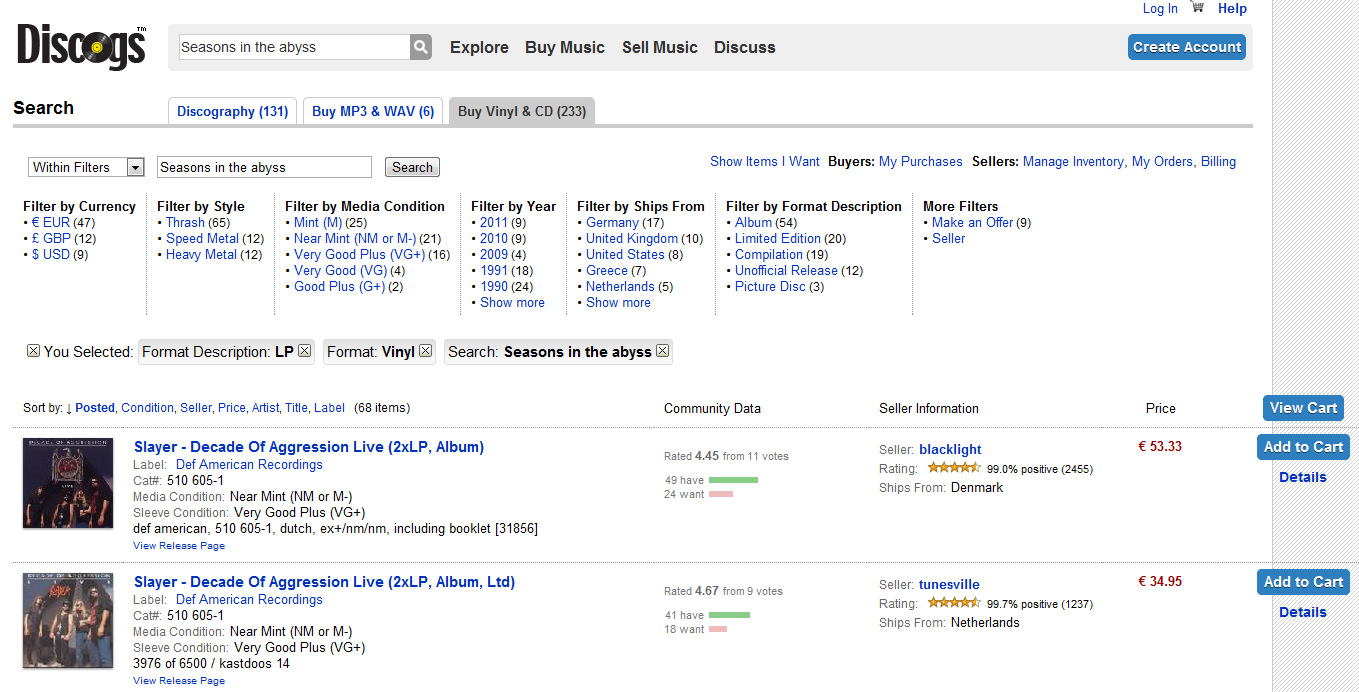Open the tunesville listing album thumbnail

click(68, 620)
